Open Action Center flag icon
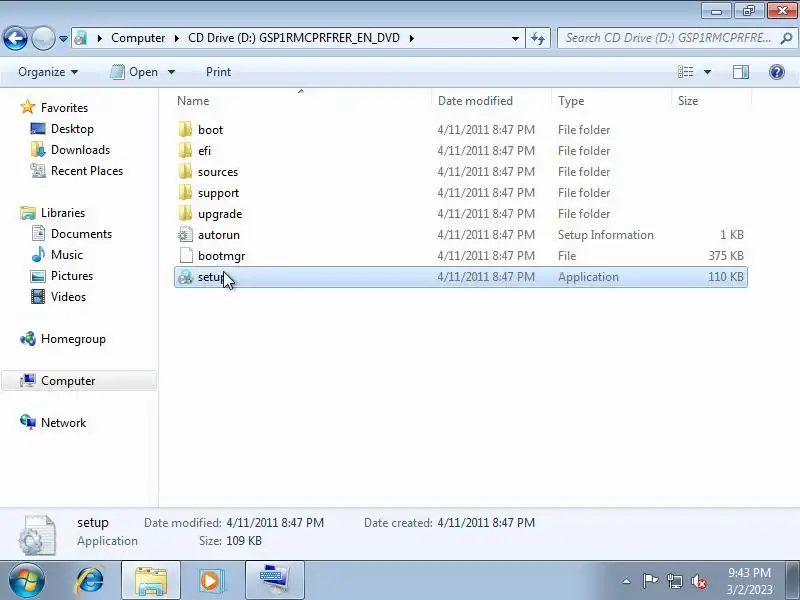This screenshot has width=800, height=600. (650, 581)
